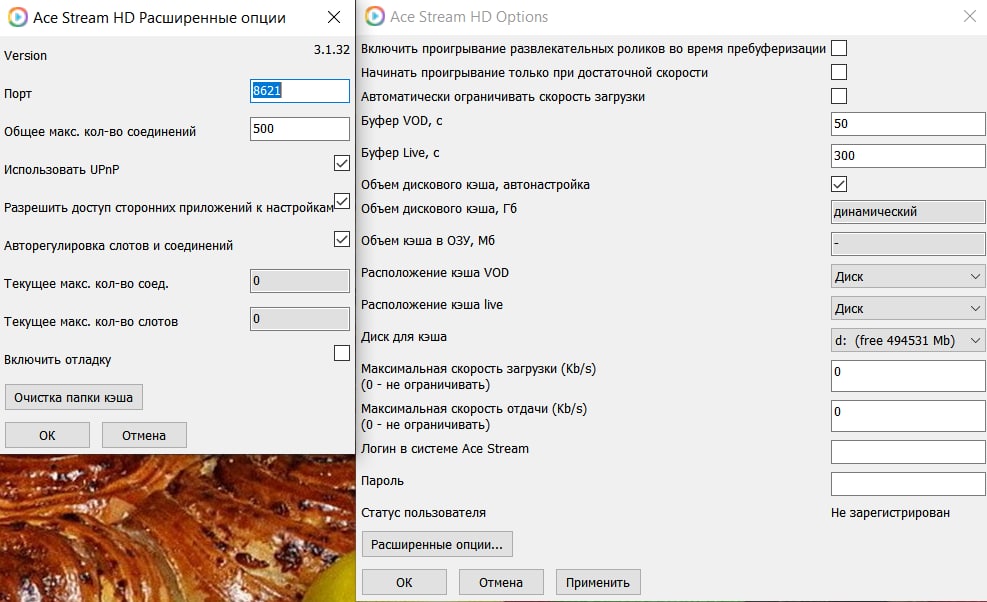Click version number 3.1.32
Viewport: 987px width, 602px height.
click(332, 50)
